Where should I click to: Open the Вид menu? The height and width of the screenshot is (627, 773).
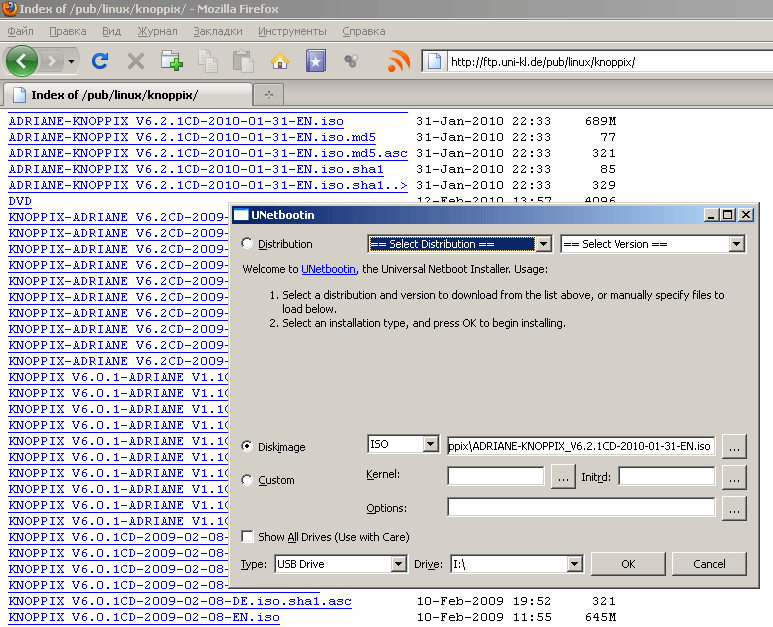coord(111,32)
